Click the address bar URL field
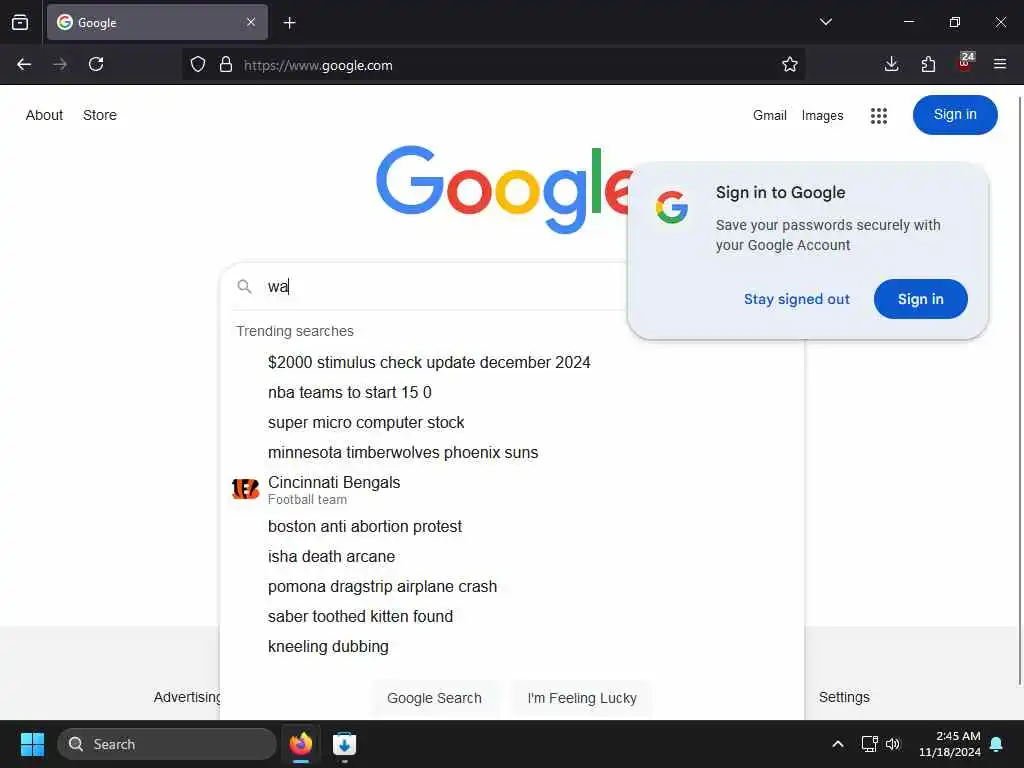 click(x=493, y=65)
